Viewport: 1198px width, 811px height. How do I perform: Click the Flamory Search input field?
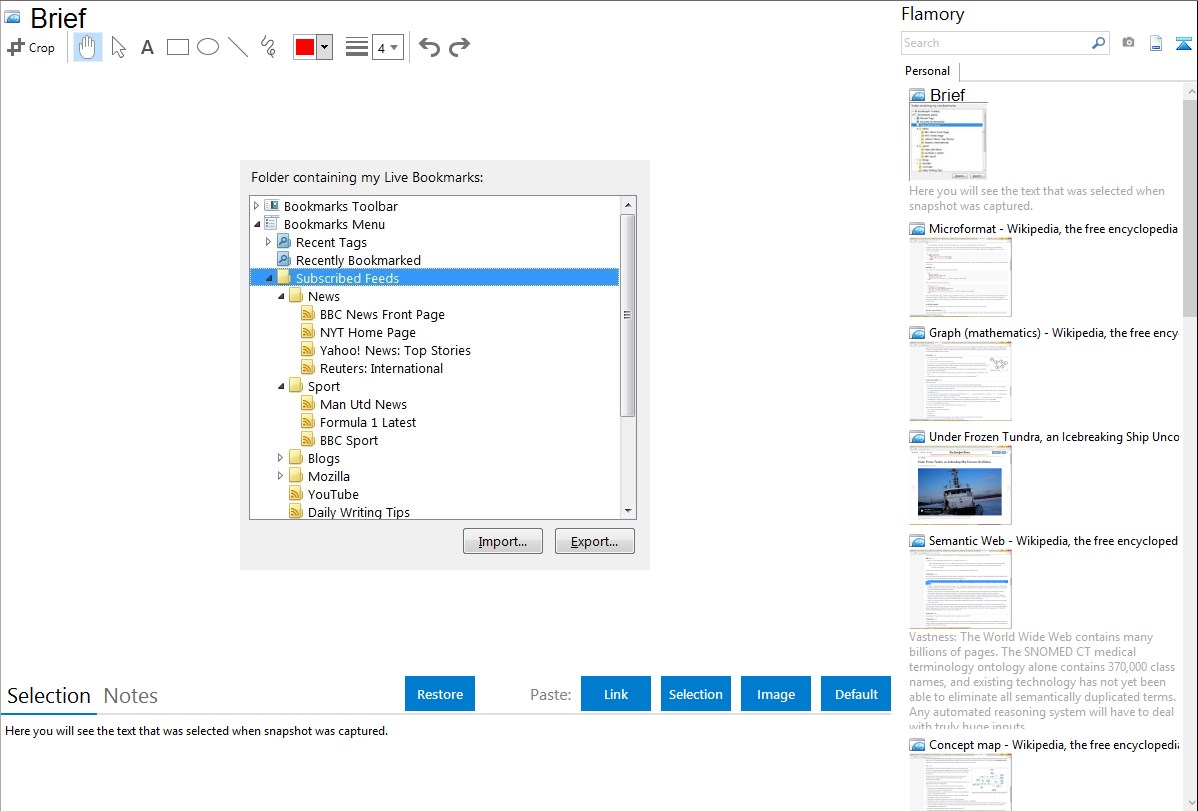(995, 43)
